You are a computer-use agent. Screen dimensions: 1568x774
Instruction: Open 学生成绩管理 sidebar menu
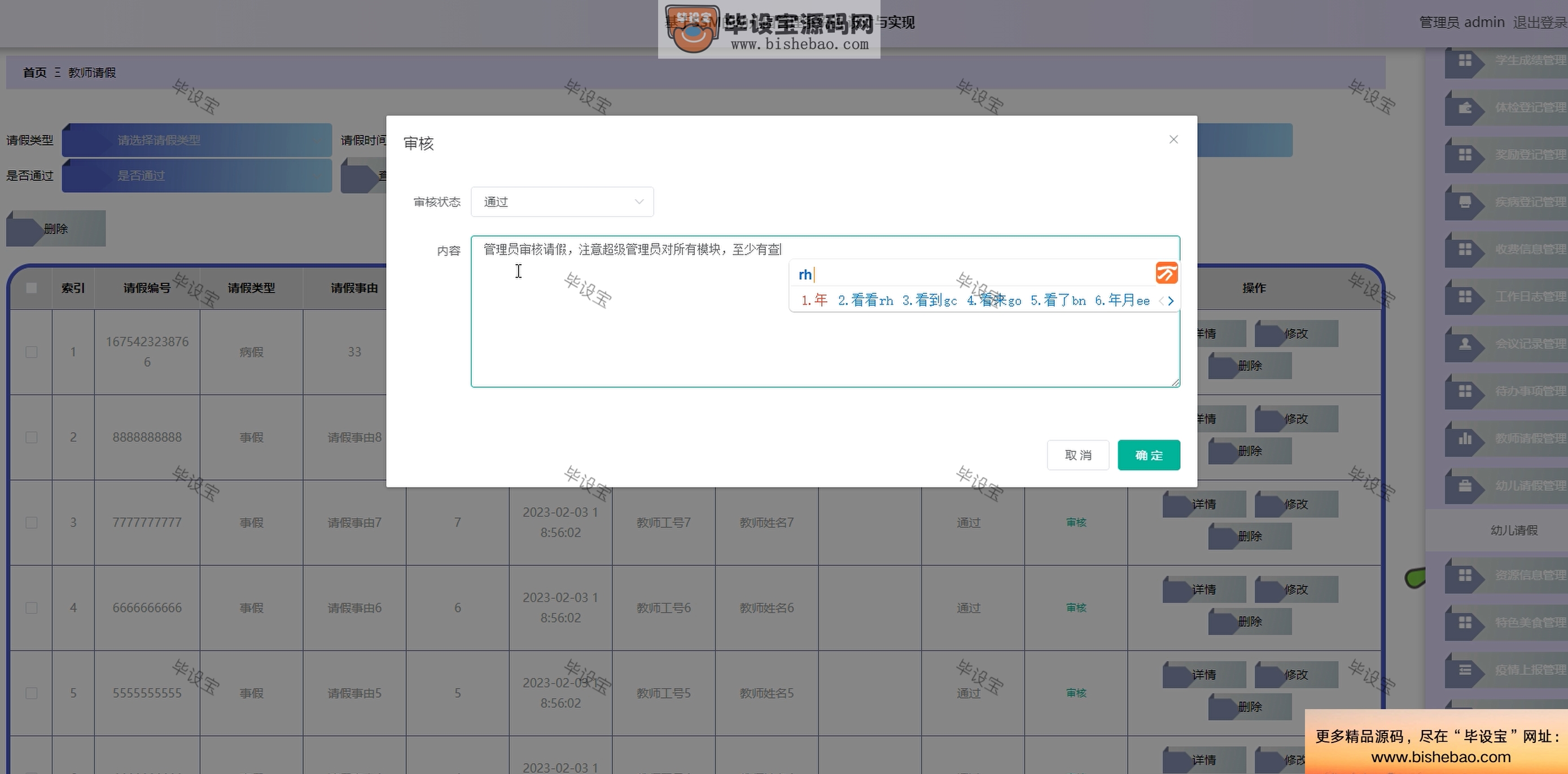tap(1506, 60)
